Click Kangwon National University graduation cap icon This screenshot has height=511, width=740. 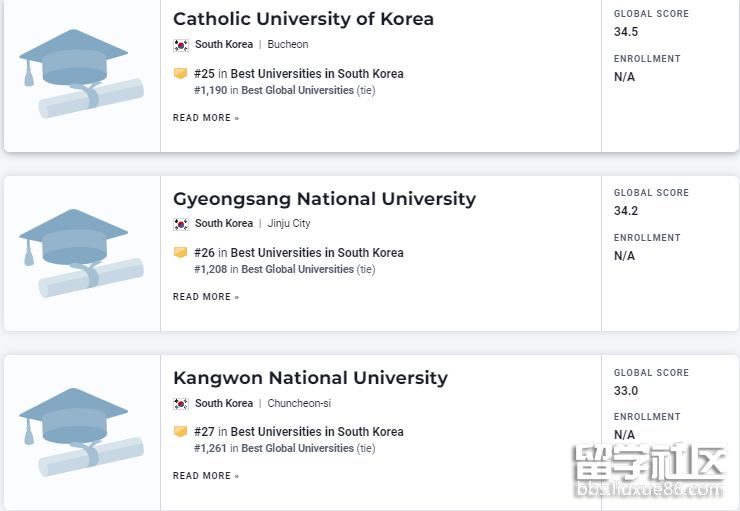click(x=81, y=430)
